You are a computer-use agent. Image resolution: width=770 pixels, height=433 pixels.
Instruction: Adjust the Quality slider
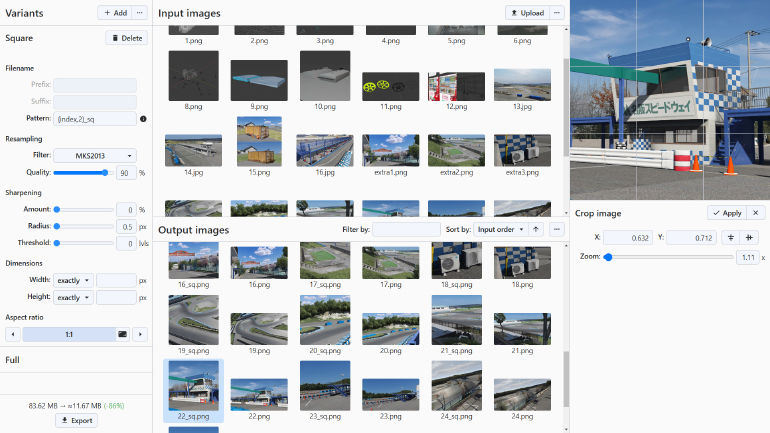tap(83, 173)
